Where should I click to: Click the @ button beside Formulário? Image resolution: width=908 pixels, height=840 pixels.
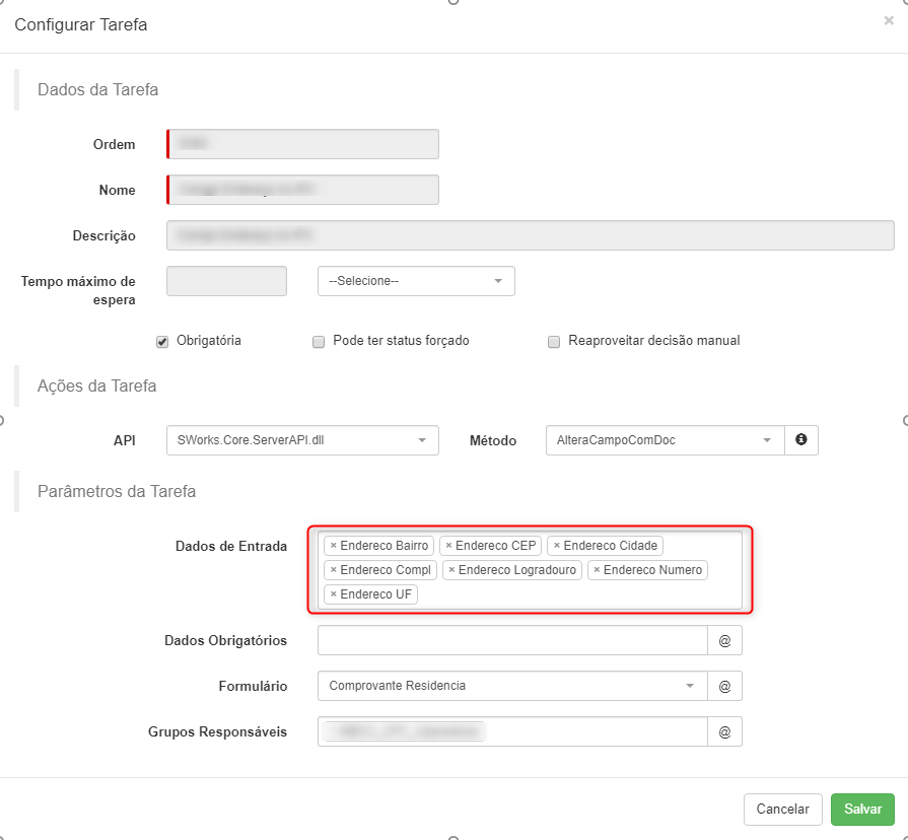point(725,686)
